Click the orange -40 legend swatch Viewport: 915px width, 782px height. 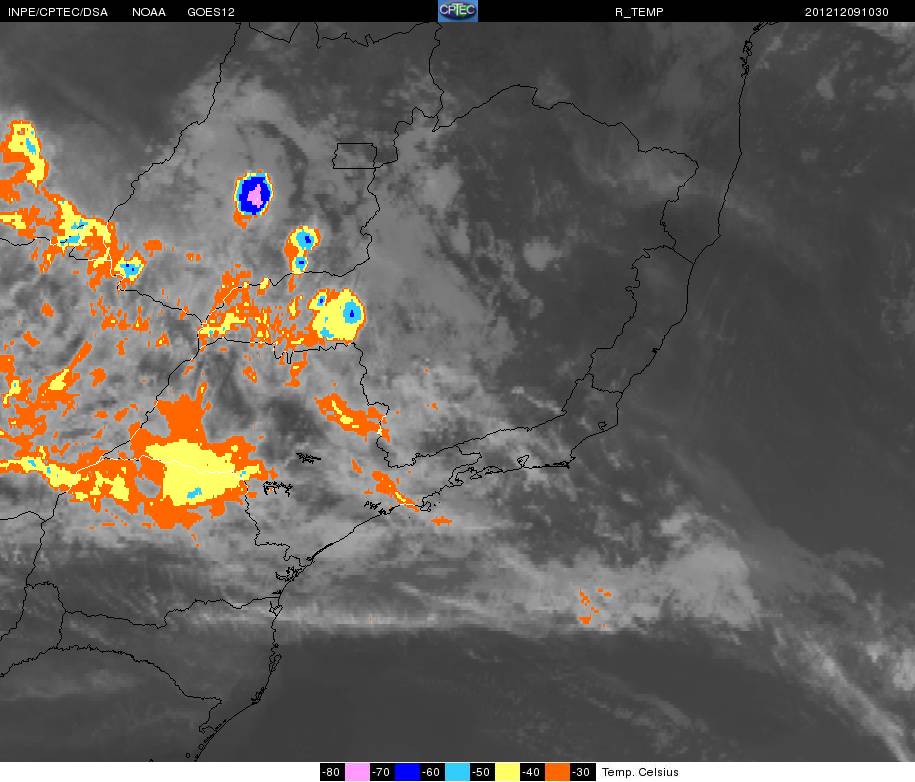tap(557, 771)
